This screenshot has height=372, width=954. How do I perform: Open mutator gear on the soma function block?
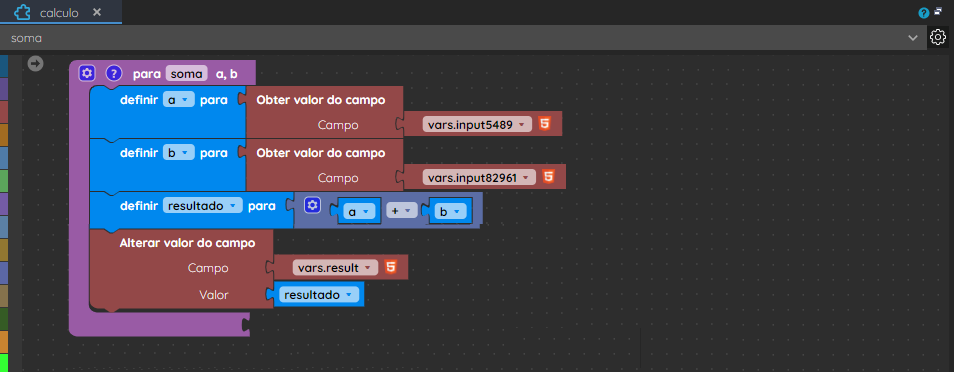coord(87,73)
